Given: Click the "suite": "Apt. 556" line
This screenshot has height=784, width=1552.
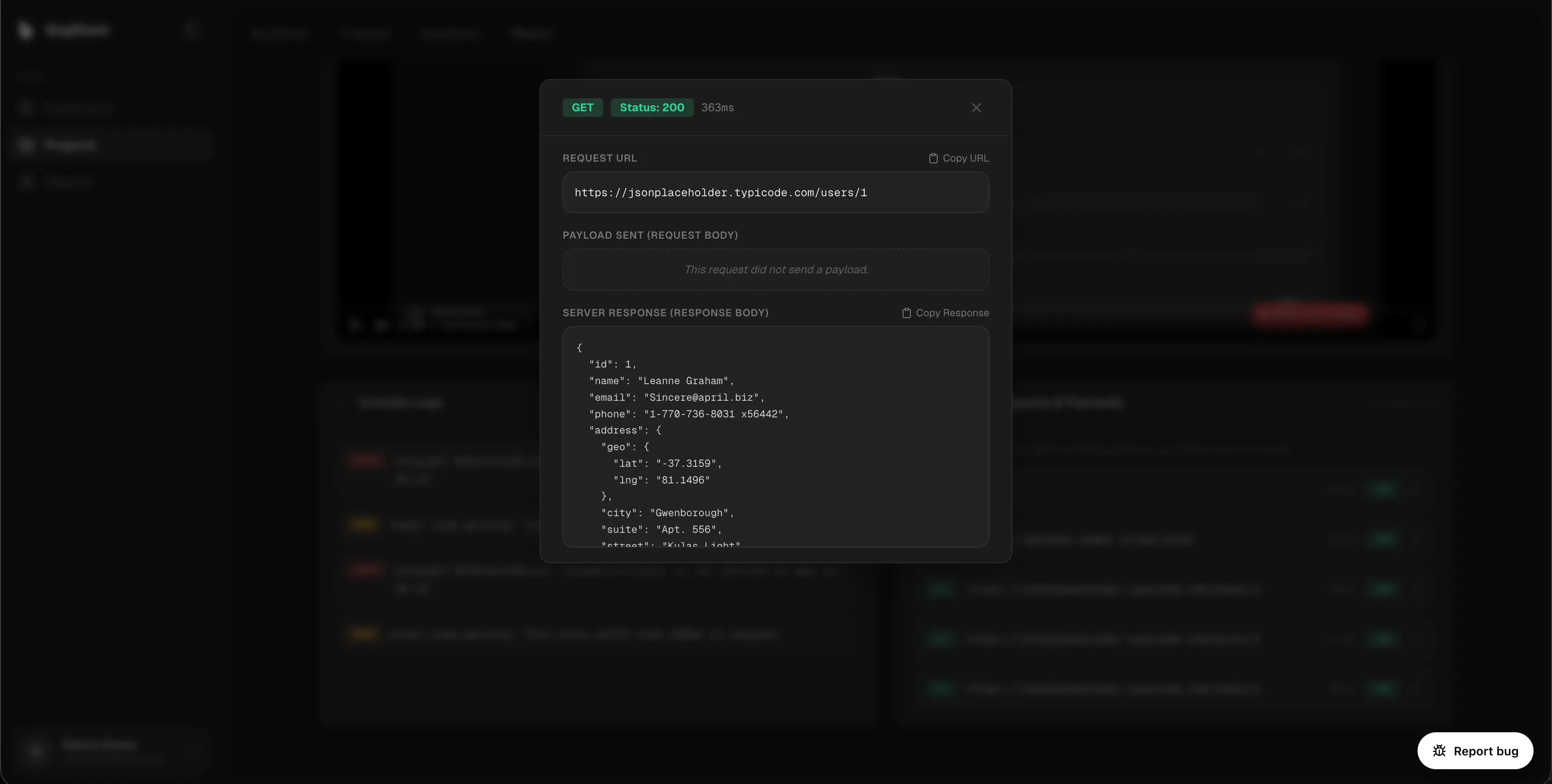Looking at the screenshot, I should [x=661, y=530].
